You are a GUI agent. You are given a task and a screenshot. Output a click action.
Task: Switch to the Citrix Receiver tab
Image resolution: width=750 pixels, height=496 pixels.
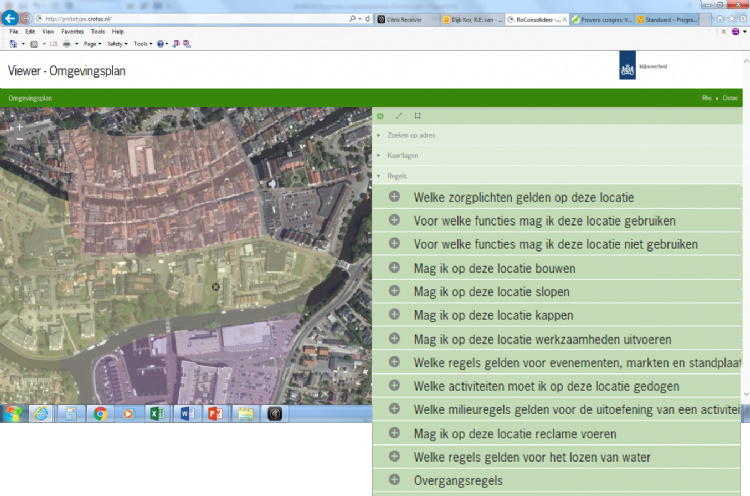[405, 19]
